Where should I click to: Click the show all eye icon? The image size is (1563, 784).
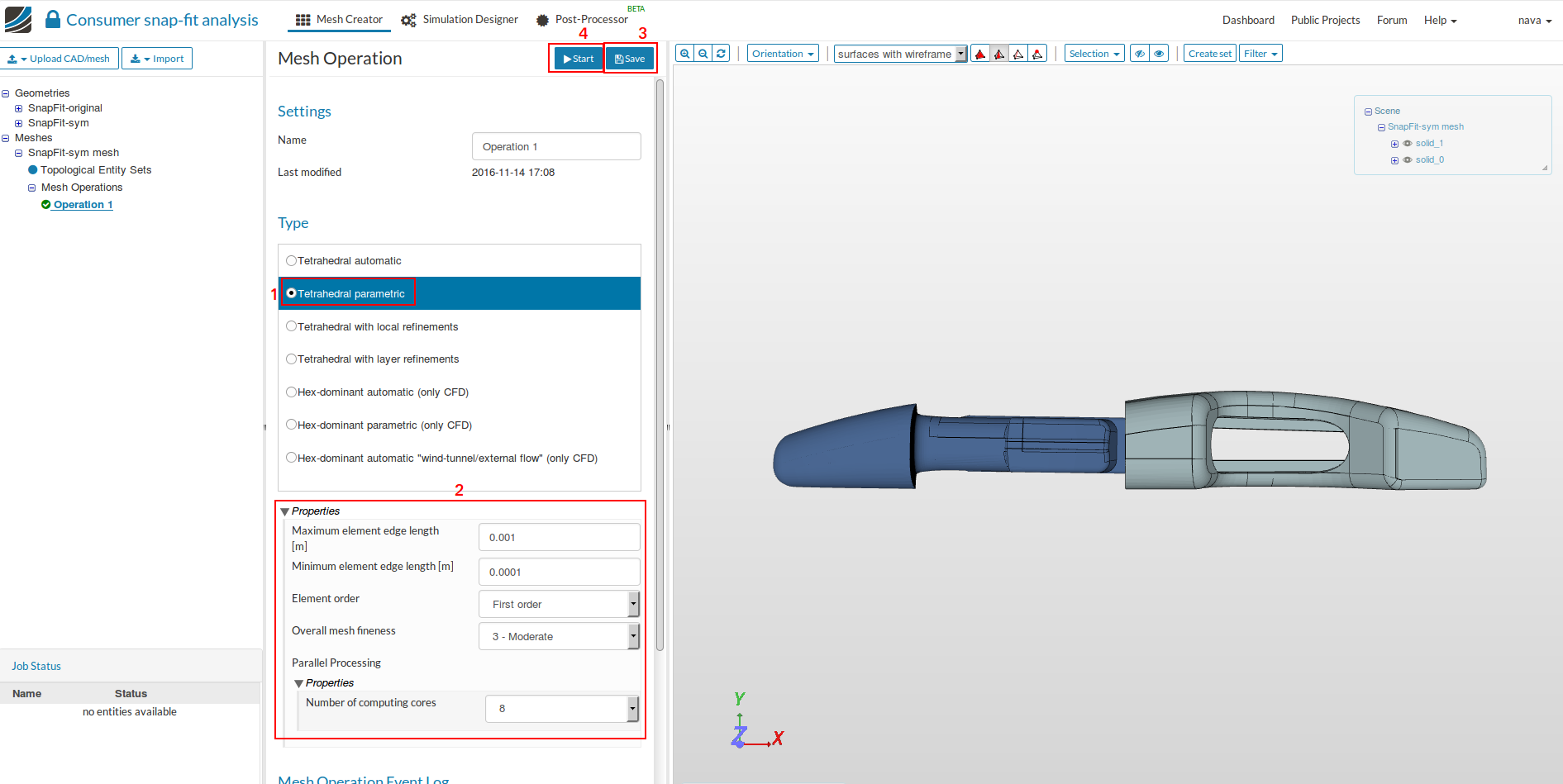point(1159,54)
